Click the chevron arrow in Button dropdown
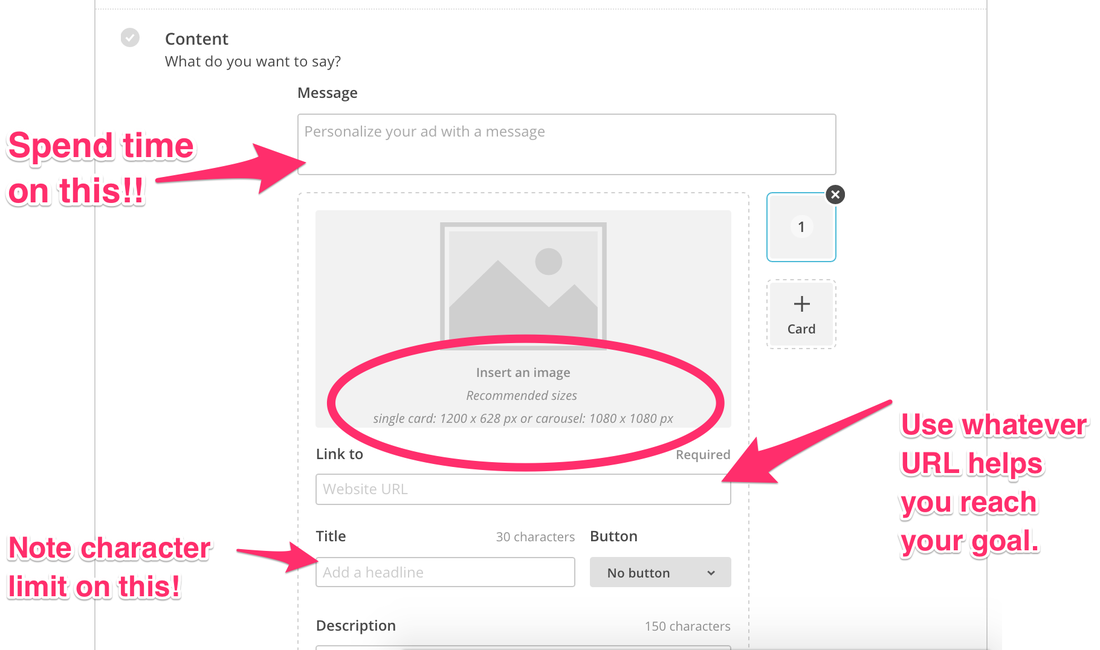 pyautogui.click(x=711, y=573)
